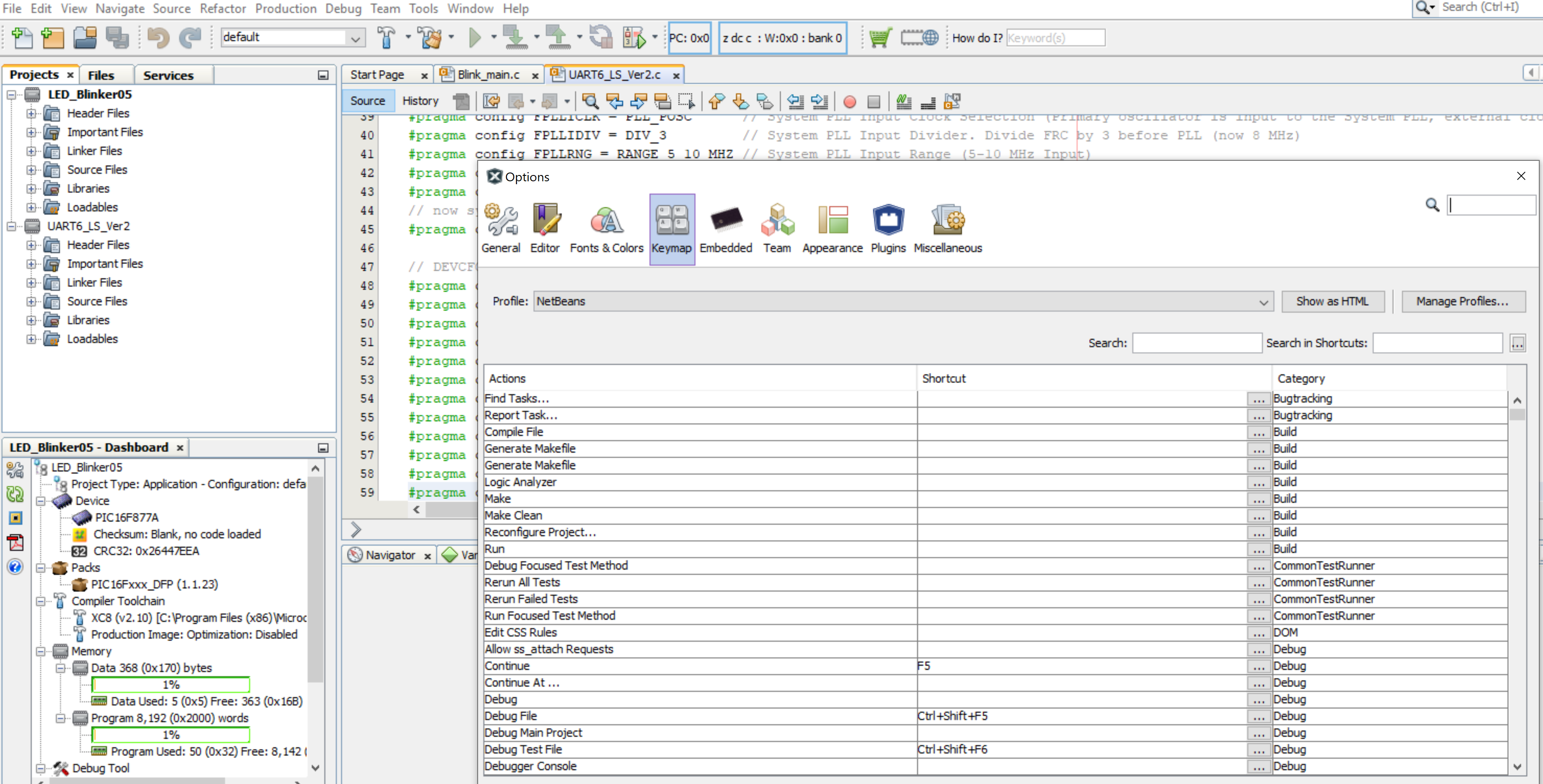This screenshot has width=1543, height=784.
Task: Collapse the Memory node in Dashboard
Action: tap(41, 651)
